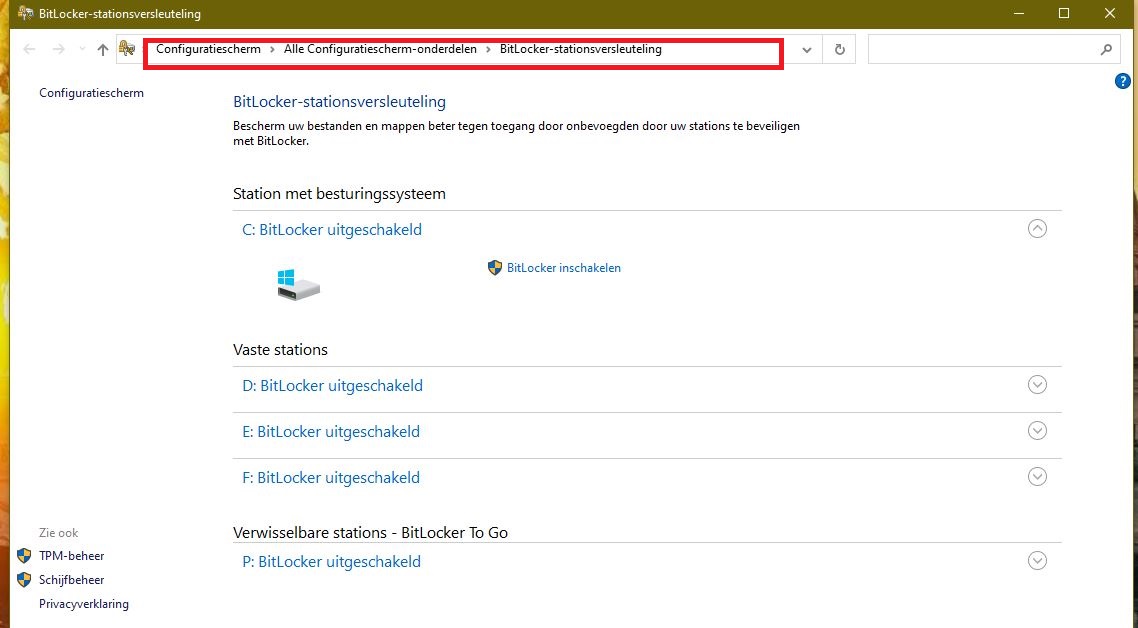Click the TPM-beheer shield icon
1138x628 pixels.
coord(24,556)
